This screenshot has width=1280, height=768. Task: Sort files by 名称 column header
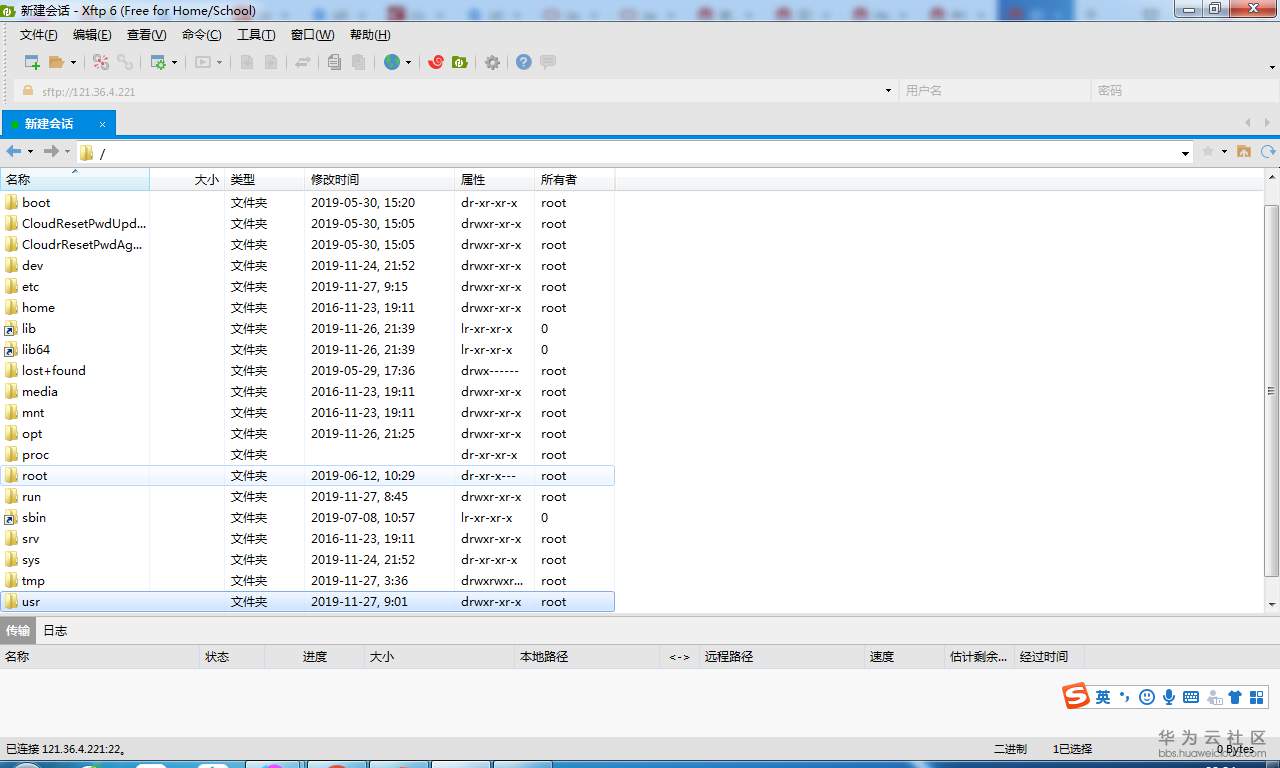tap(75, 180)
